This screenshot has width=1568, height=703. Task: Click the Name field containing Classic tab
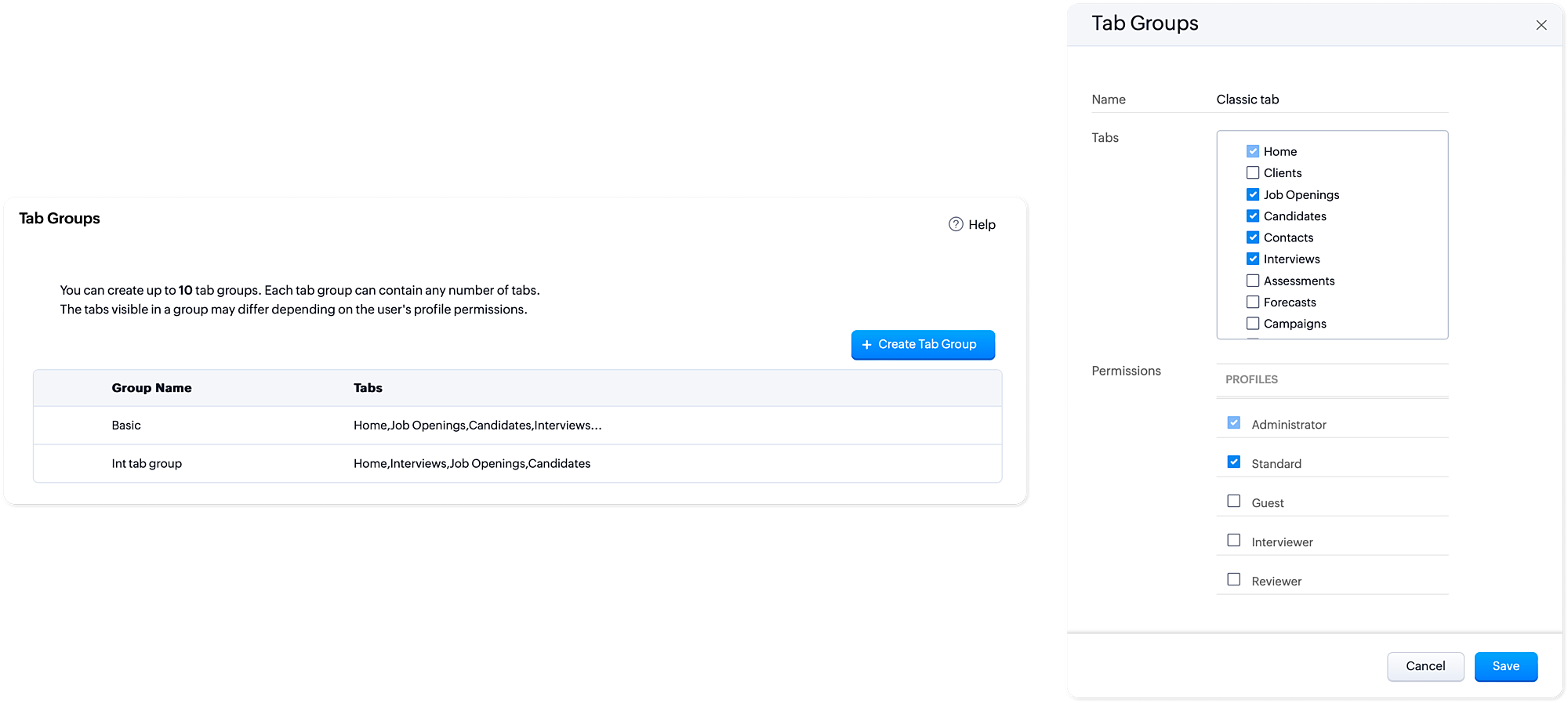click(x=1331, y=100)
